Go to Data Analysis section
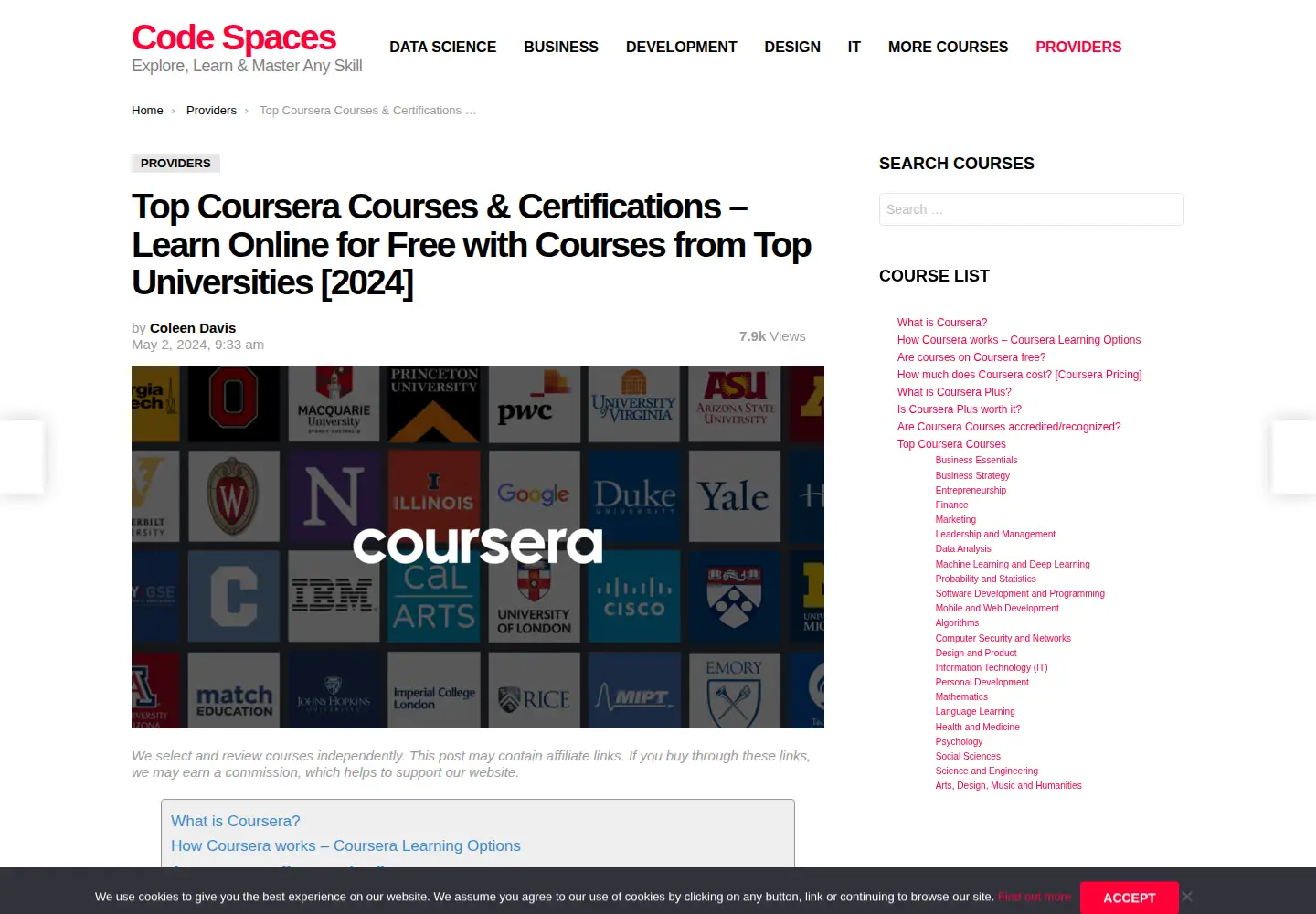Image resolution: width=1316 pixels, height=914 pixels. (x=963, y=549)
